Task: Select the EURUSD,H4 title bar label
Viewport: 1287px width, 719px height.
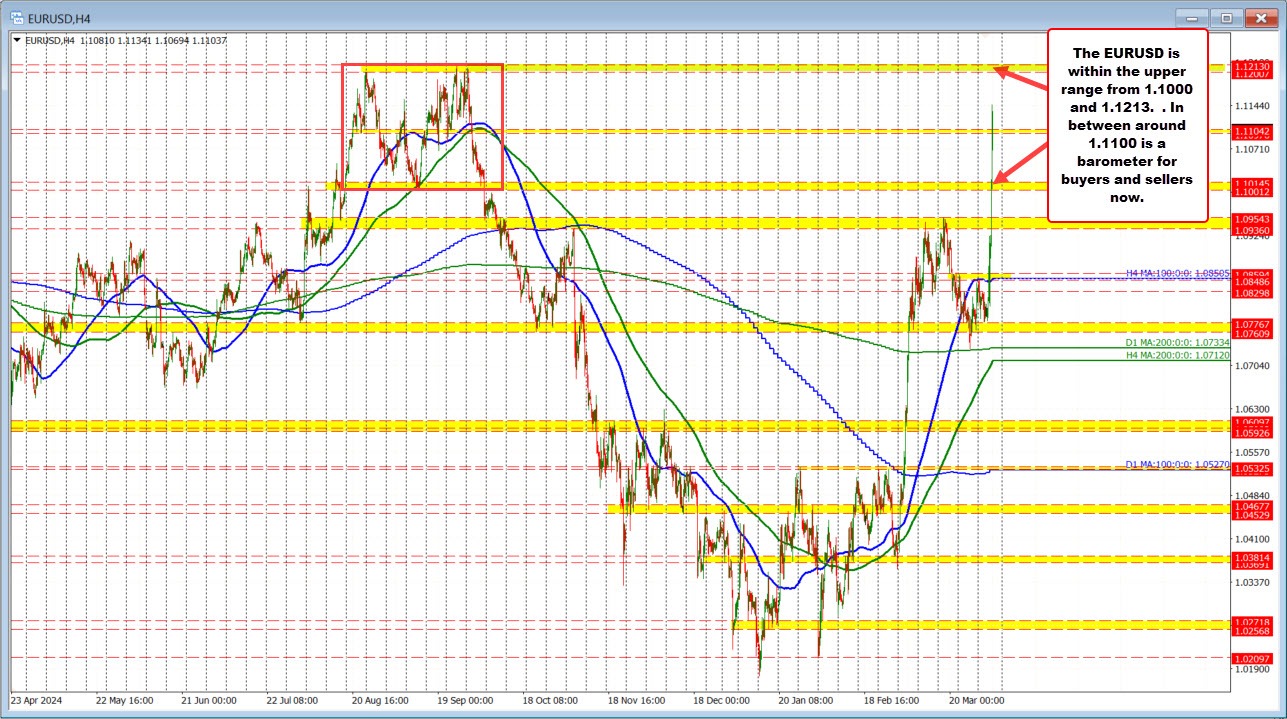Action: point(60,17)
